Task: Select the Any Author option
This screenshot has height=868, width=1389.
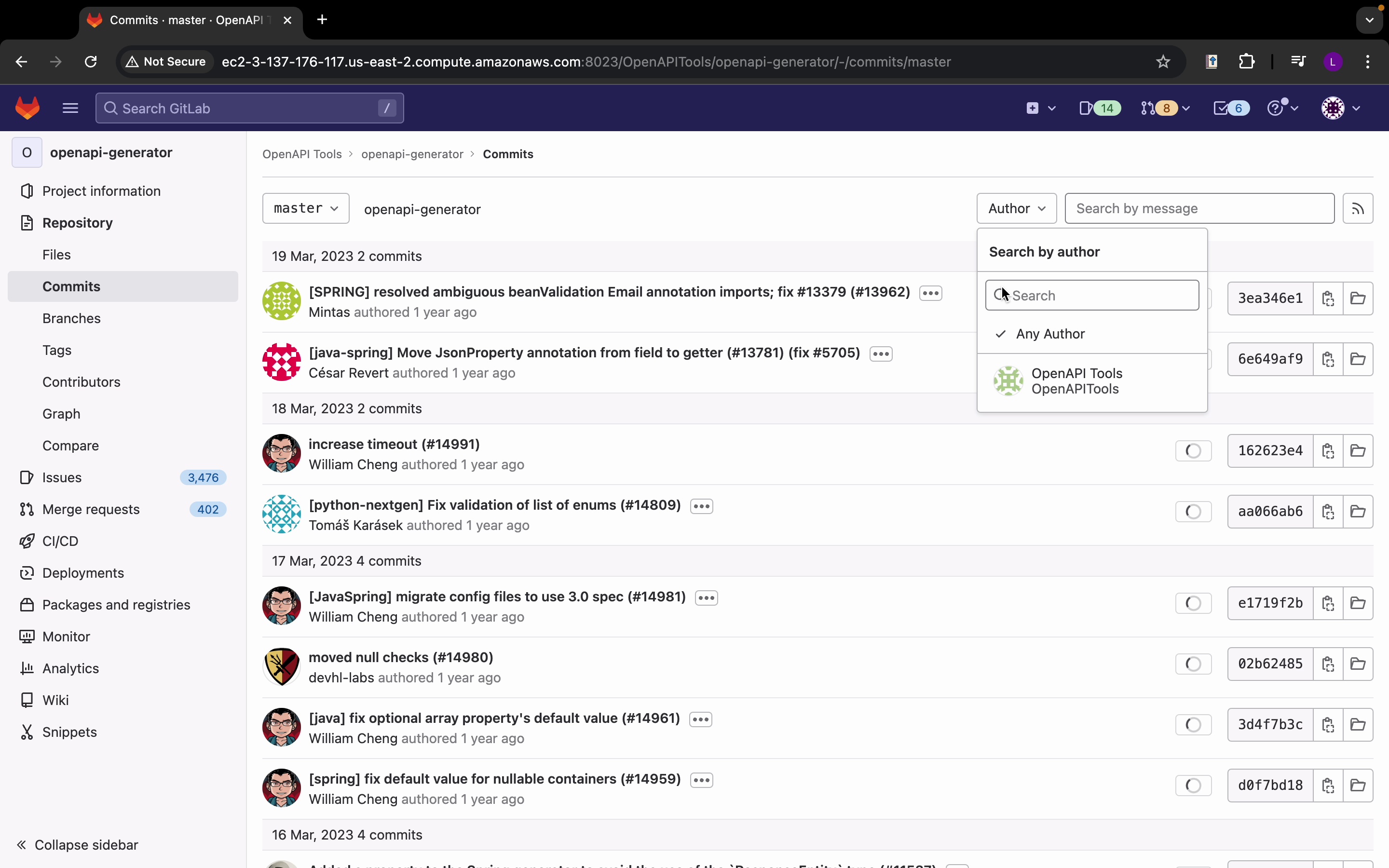Action: [x=1050, y=334]
